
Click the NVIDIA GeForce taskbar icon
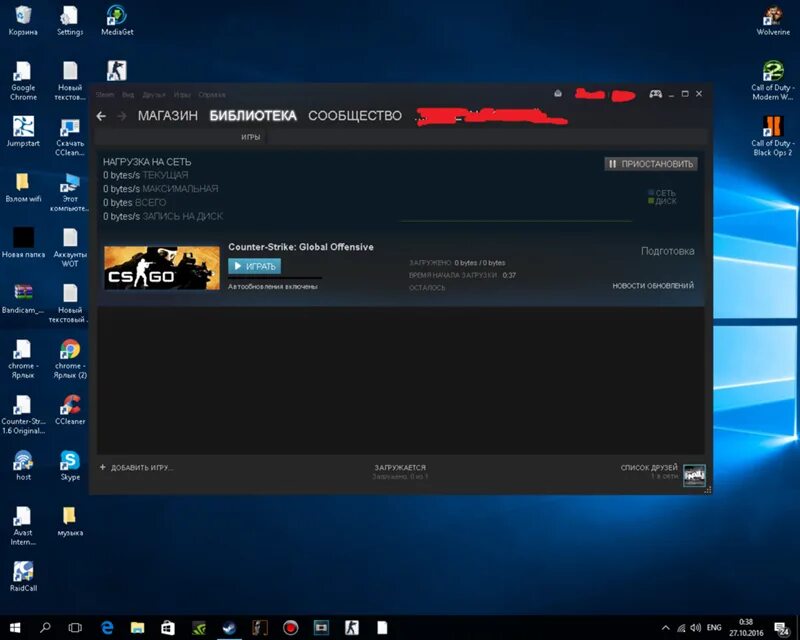pyautogui.click(x=198, y=628)
